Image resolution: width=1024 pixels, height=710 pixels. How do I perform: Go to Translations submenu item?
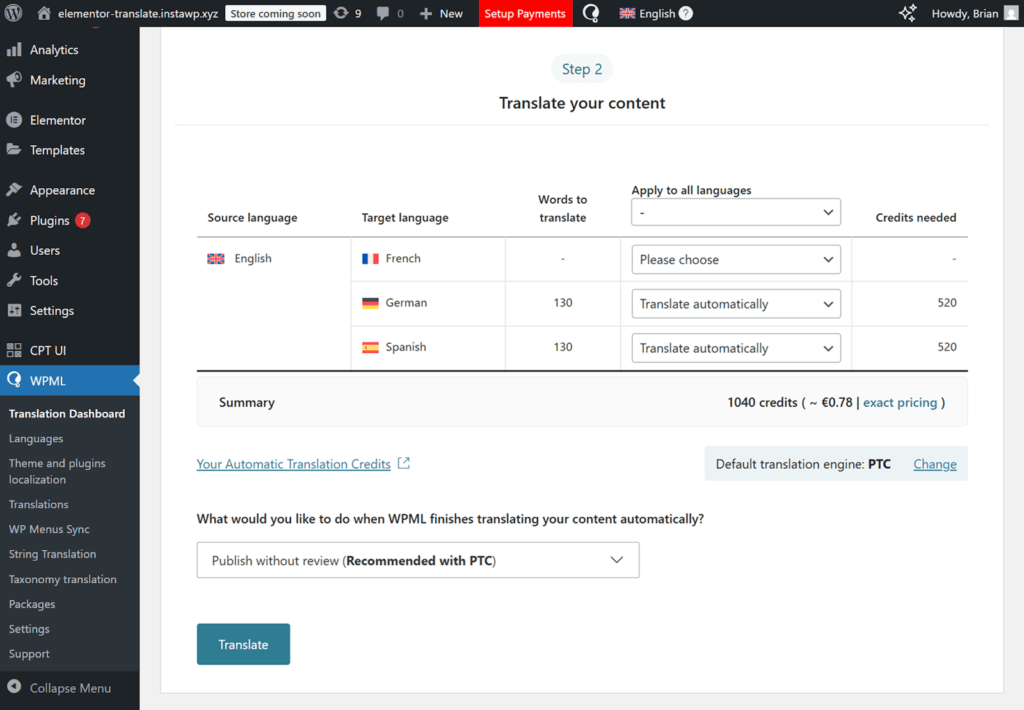(x=39, y=504)
